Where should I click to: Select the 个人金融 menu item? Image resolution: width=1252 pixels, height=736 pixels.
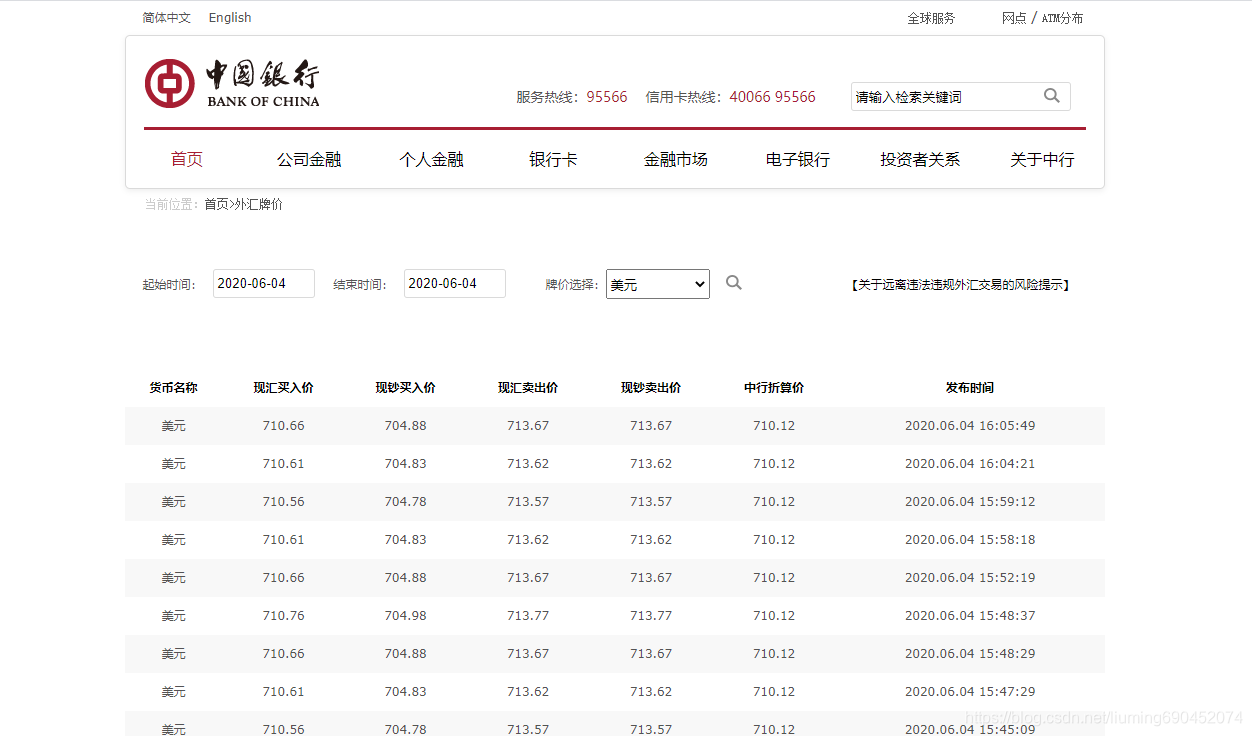point(431,158)
